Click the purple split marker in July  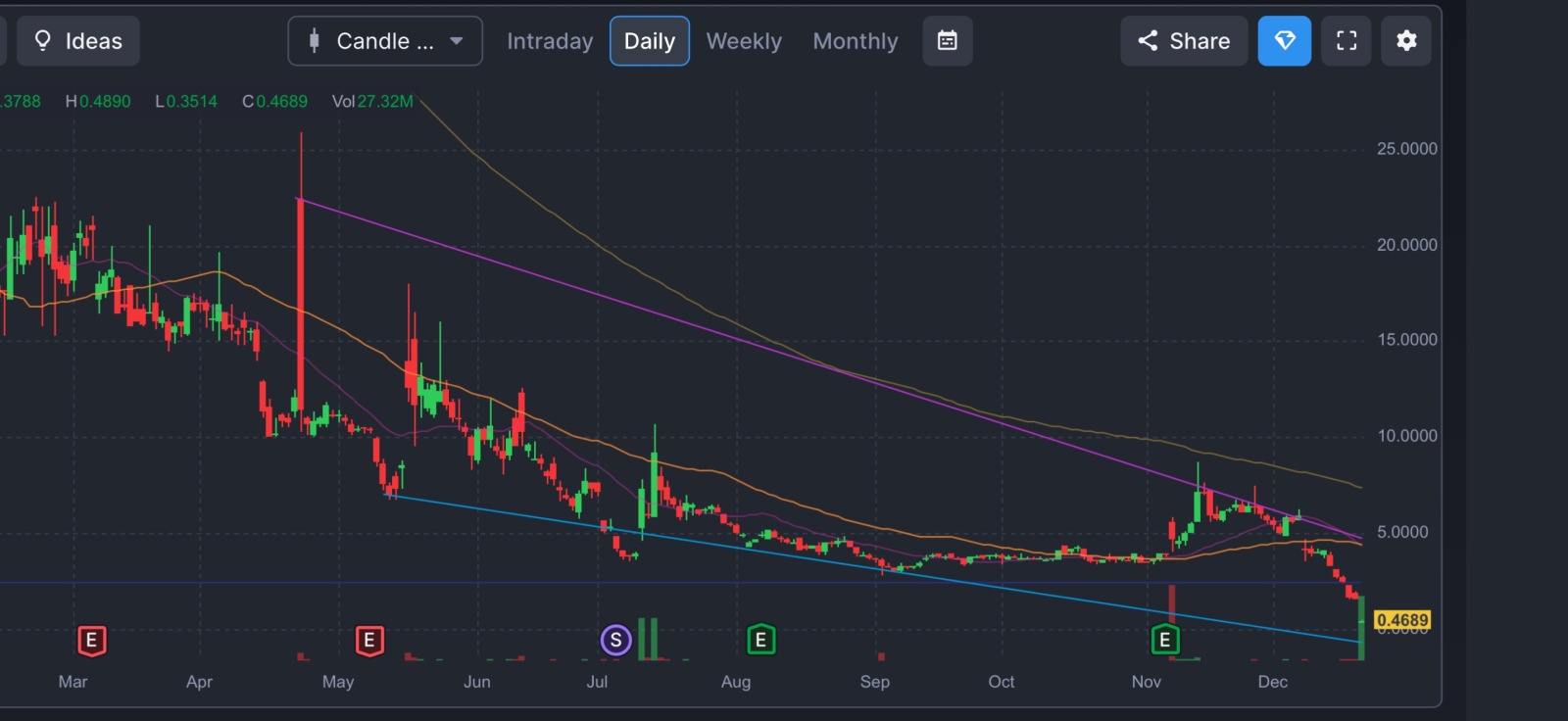pyautogui.click(x=615, y=641)
